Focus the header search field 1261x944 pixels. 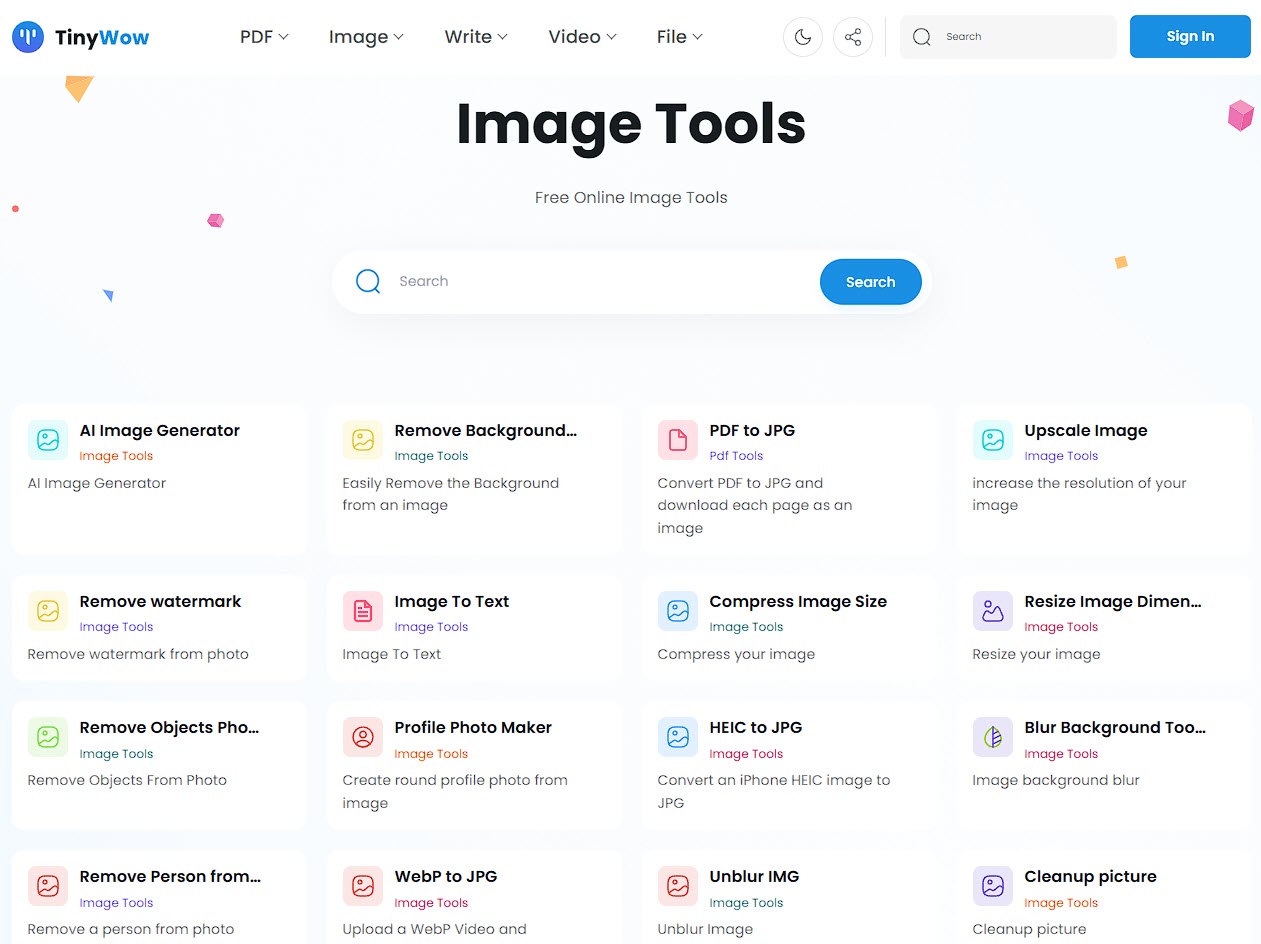point(1008,37)
